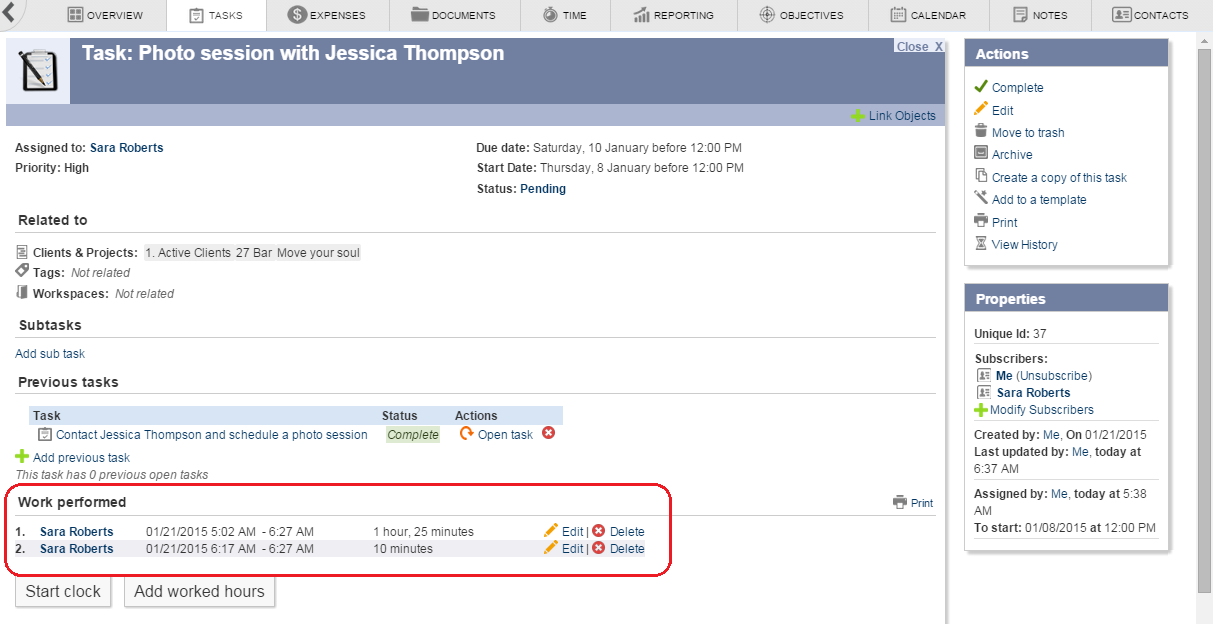This screenshot has width=1213, height=624.
Task: Switch to the Calendar tab
Action: (x=927, y=15)
